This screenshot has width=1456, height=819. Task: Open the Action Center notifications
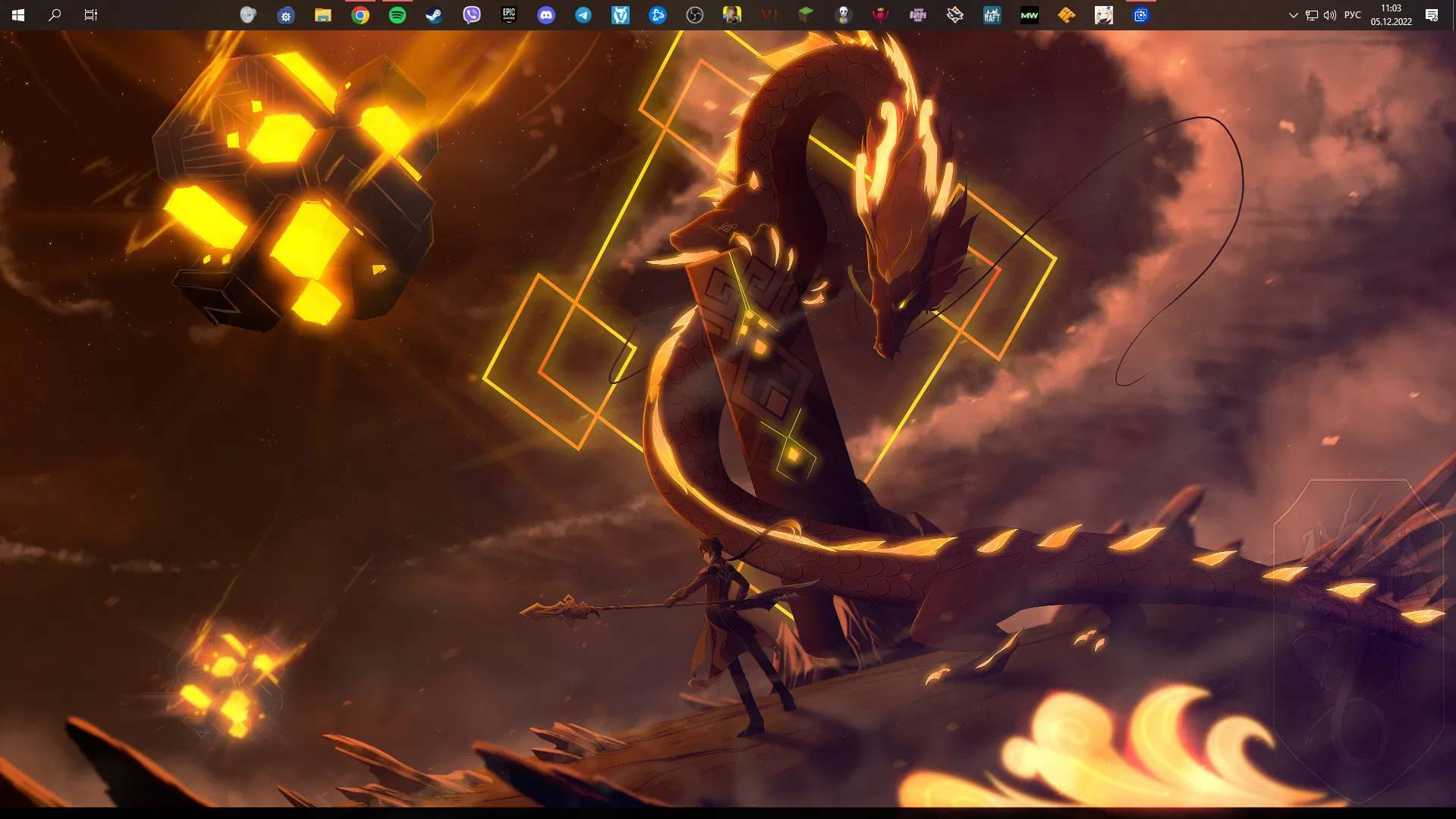click(1432, 15)
